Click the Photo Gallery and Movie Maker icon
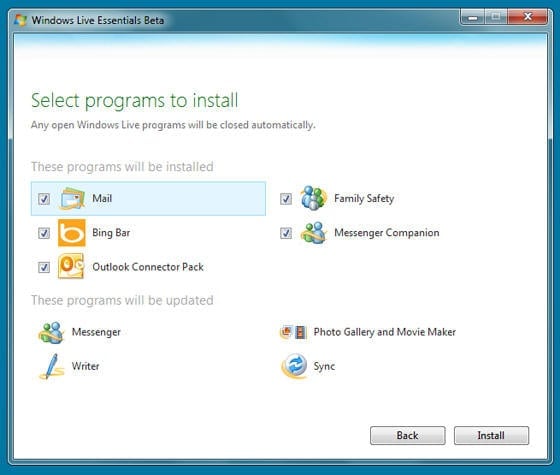 coord(294,332)
